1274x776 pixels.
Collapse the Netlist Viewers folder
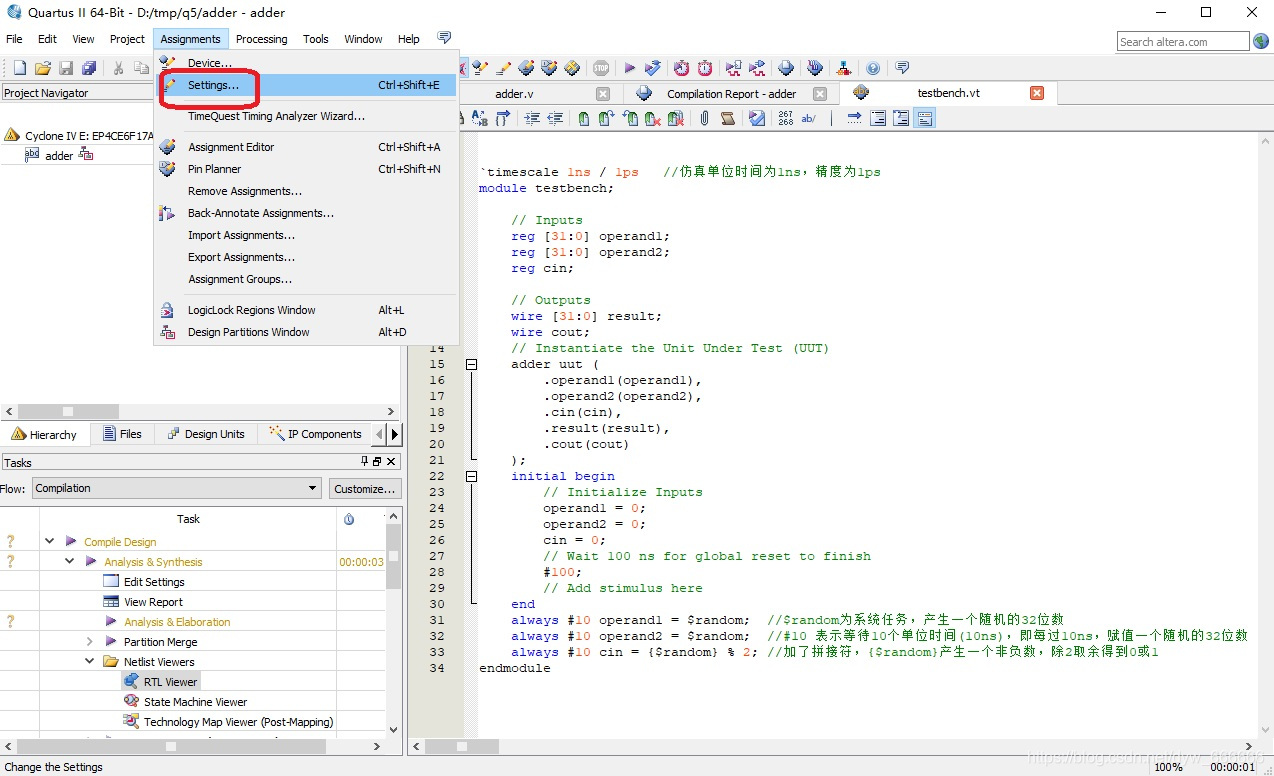(x=89, y=661)
